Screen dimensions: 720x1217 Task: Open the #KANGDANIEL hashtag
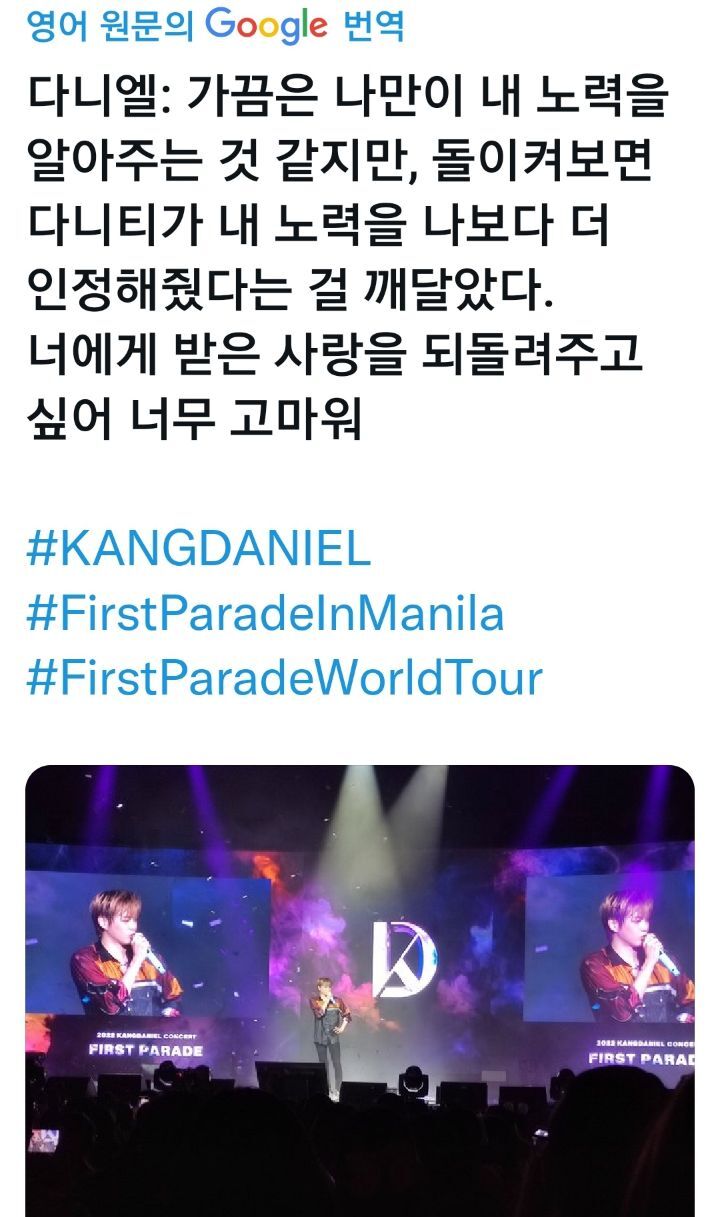click(198, 550)
